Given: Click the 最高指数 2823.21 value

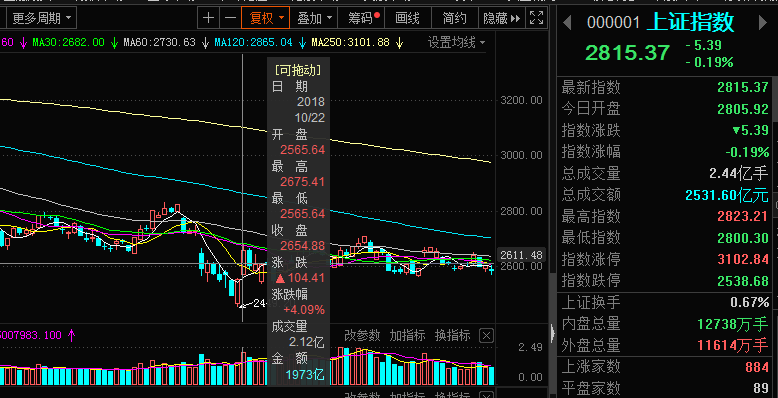Looking at the screenshot, I should [743, 216].
